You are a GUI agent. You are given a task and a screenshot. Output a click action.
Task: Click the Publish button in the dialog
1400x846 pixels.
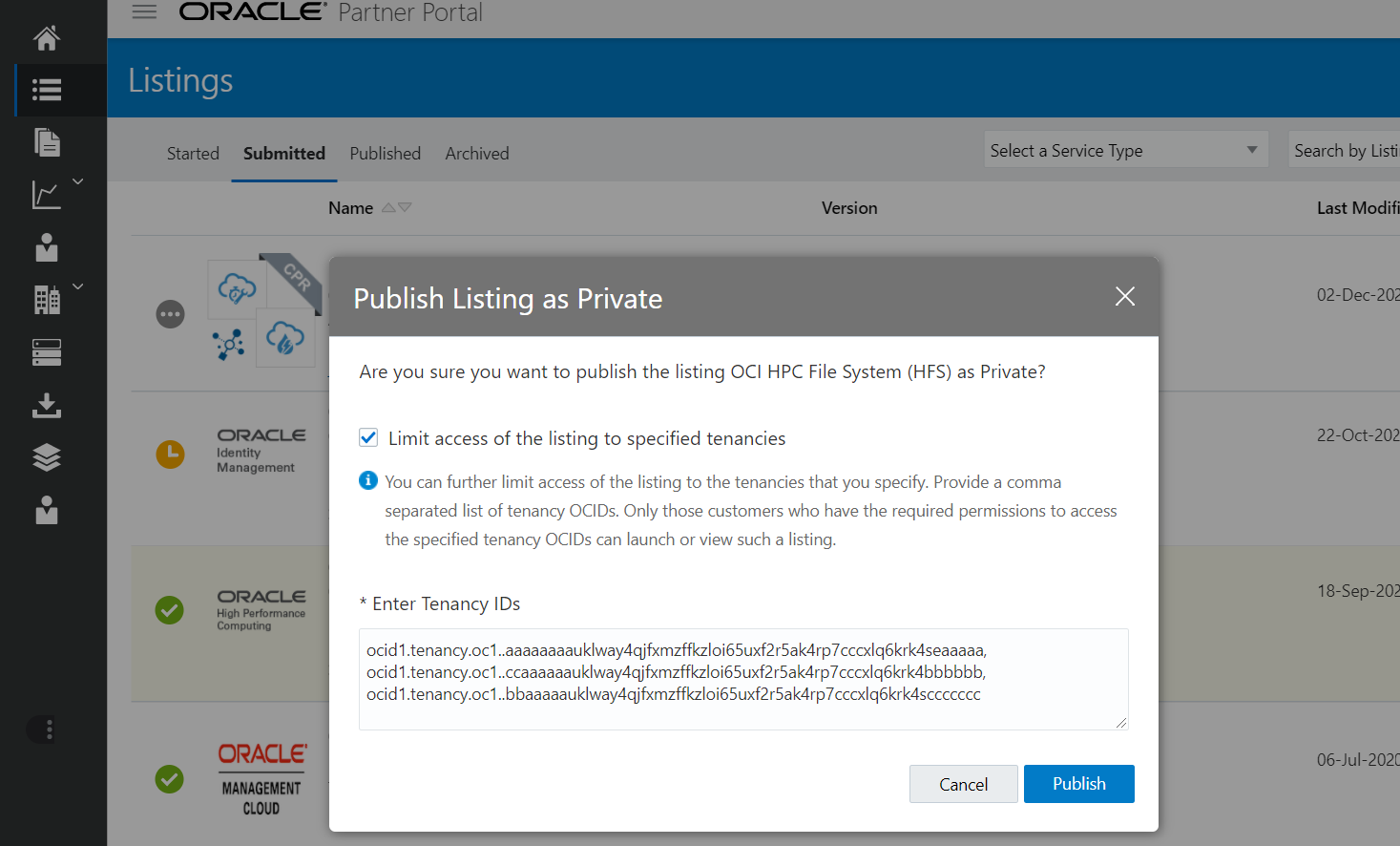coord(1078,783)
